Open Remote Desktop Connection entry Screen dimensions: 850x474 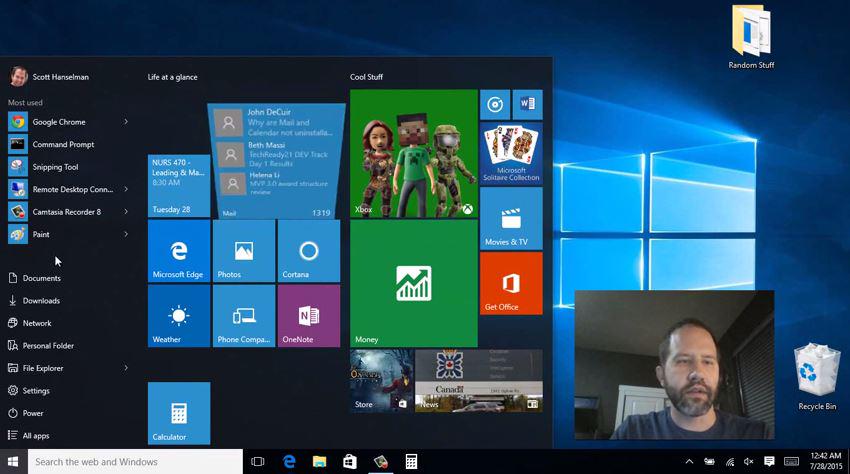pyautogui.click(x=68, y=189)
